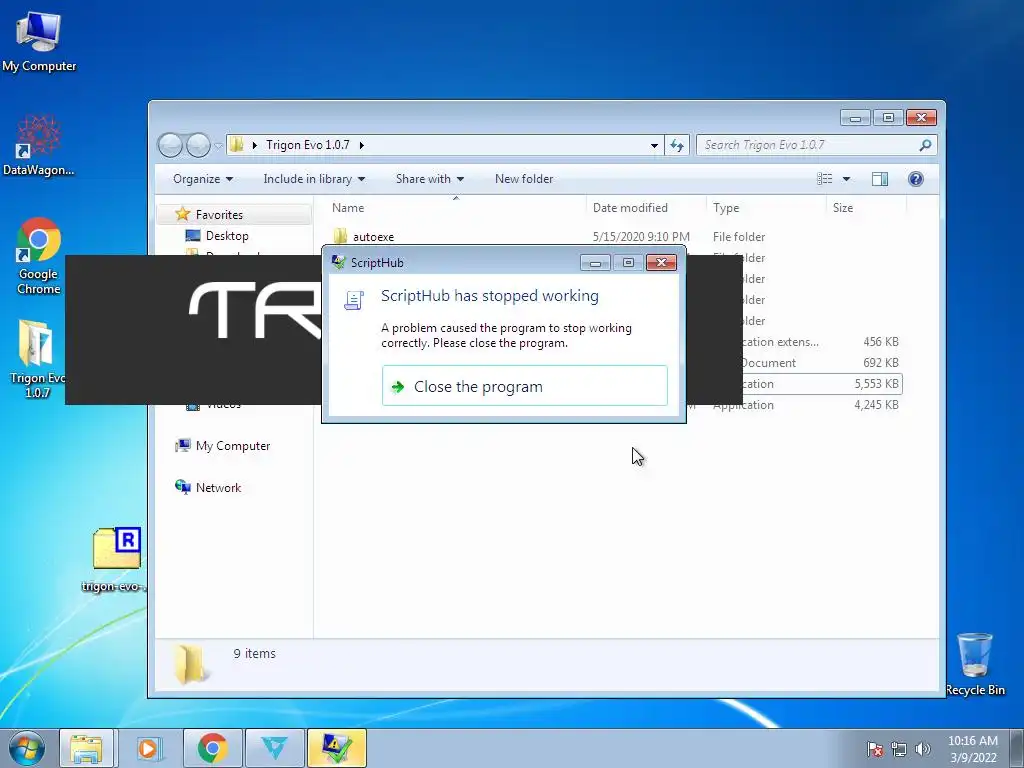Select the 456 KB file size cell
The image size is (1024, 768).
(880, 342)
